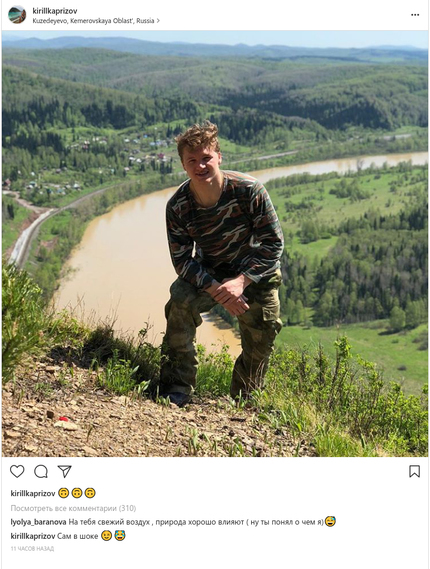This screenshot has width=430, height=569.
Task: Open the lyolya_baranova commenter profile
Action: click(x=38, y=522)
